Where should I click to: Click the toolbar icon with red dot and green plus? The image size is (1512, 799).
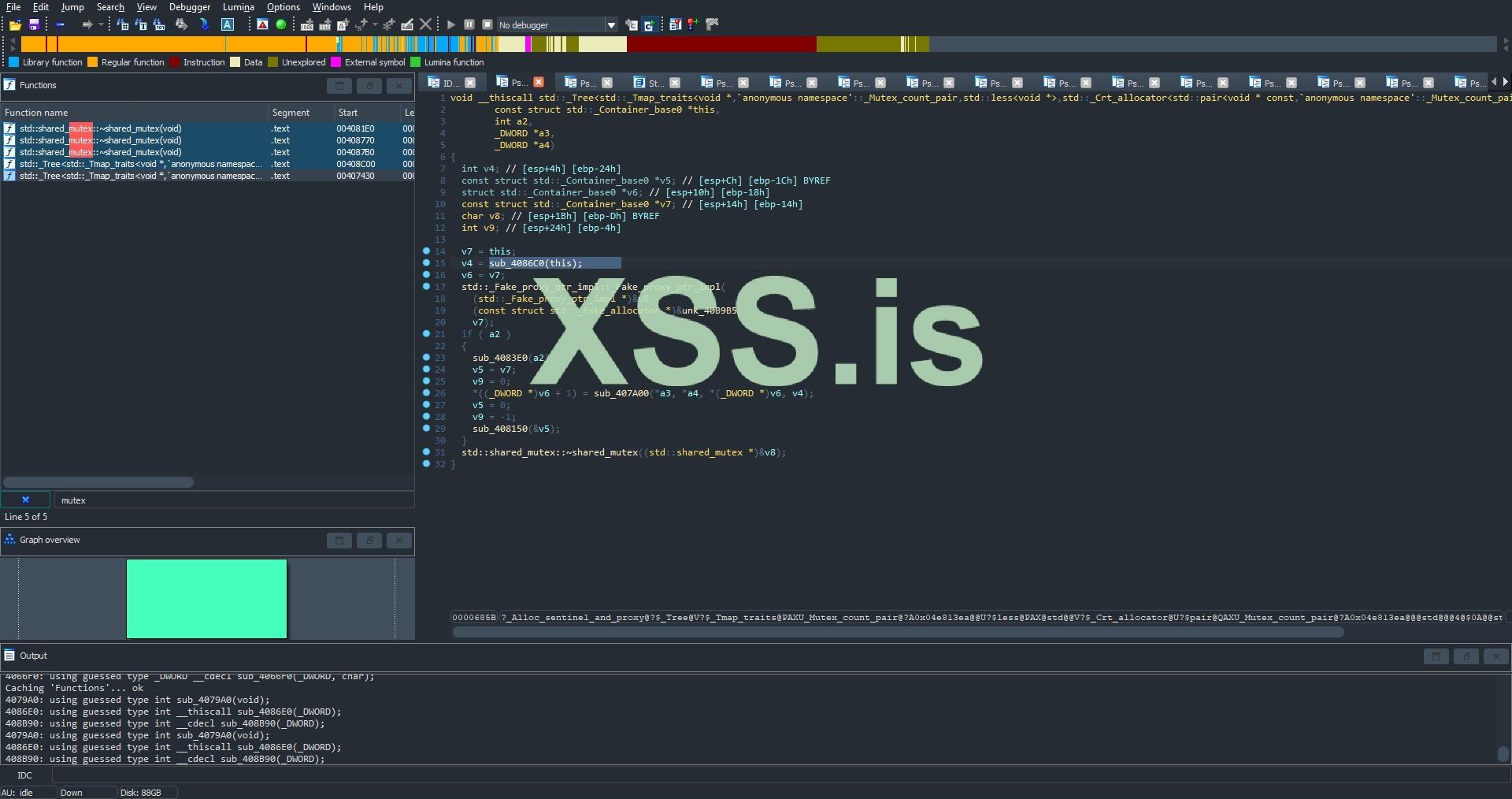(x=693, y=25)
